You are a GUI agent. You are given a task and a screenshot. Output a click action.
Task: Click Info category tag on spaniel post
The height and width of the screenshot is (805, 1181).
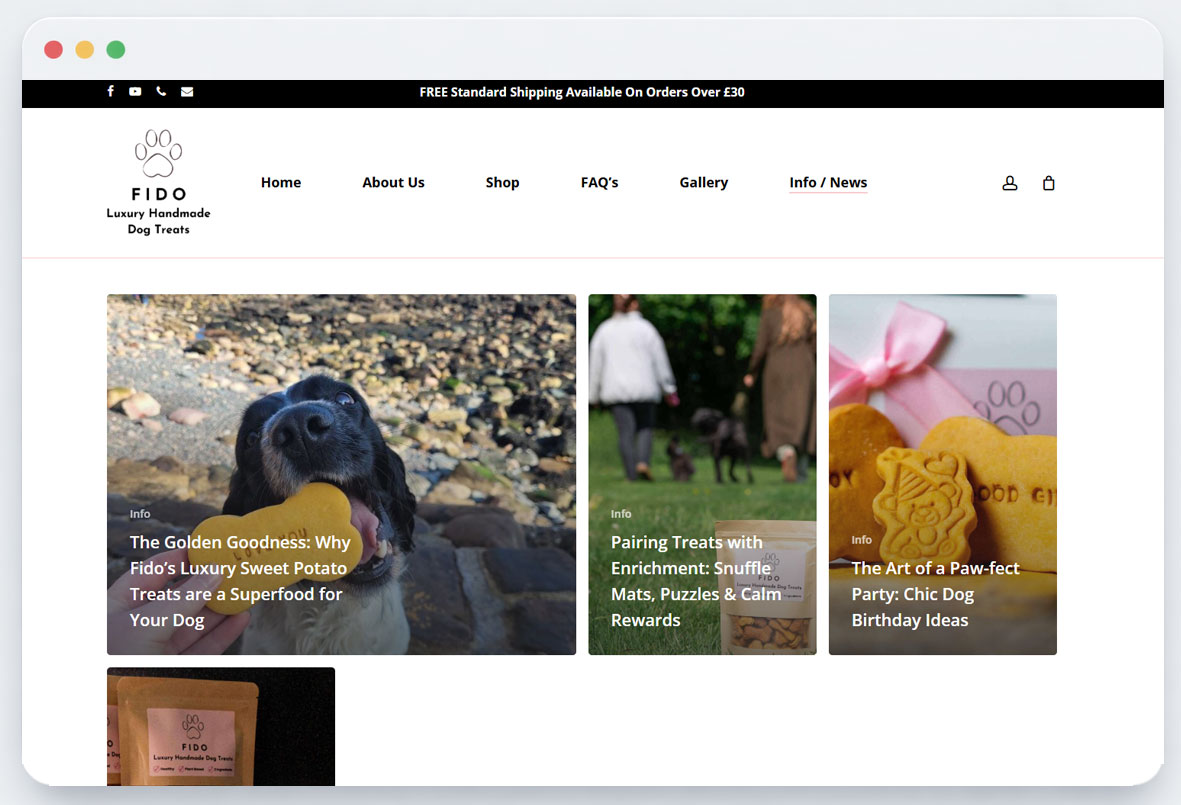(140, 514)
